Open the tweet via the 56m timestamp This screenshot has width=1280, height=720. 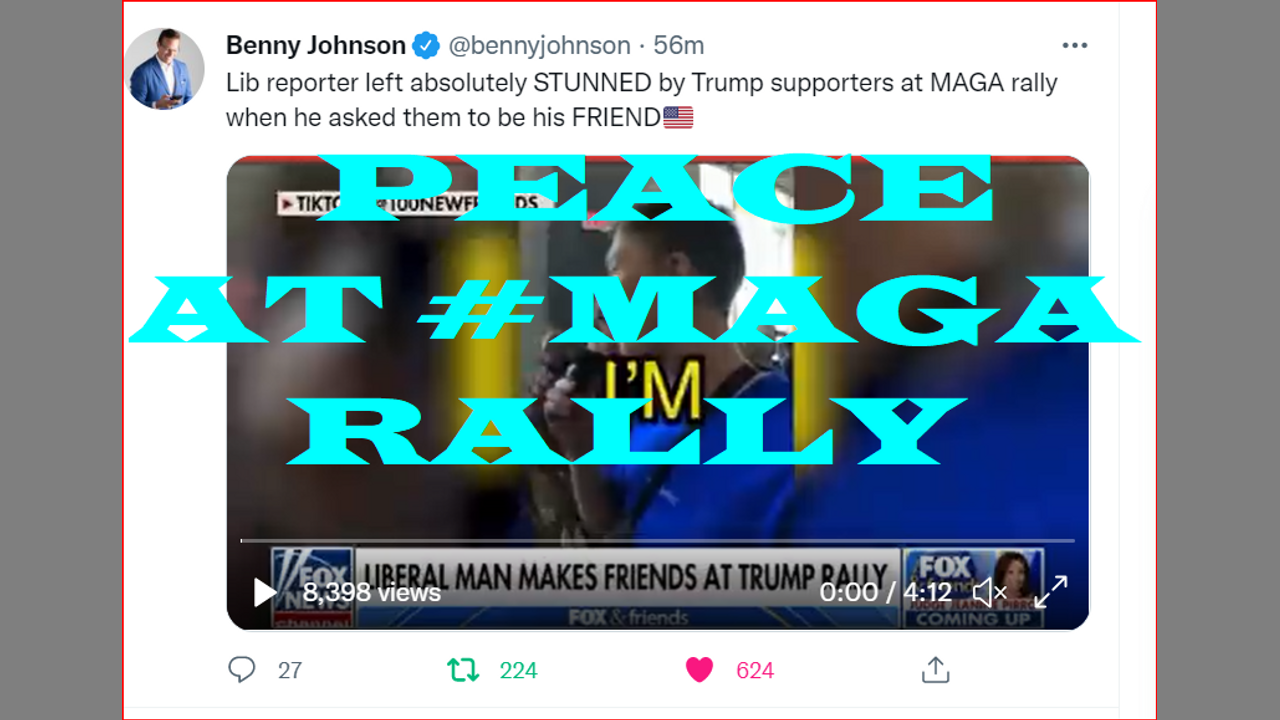(679, 45)
